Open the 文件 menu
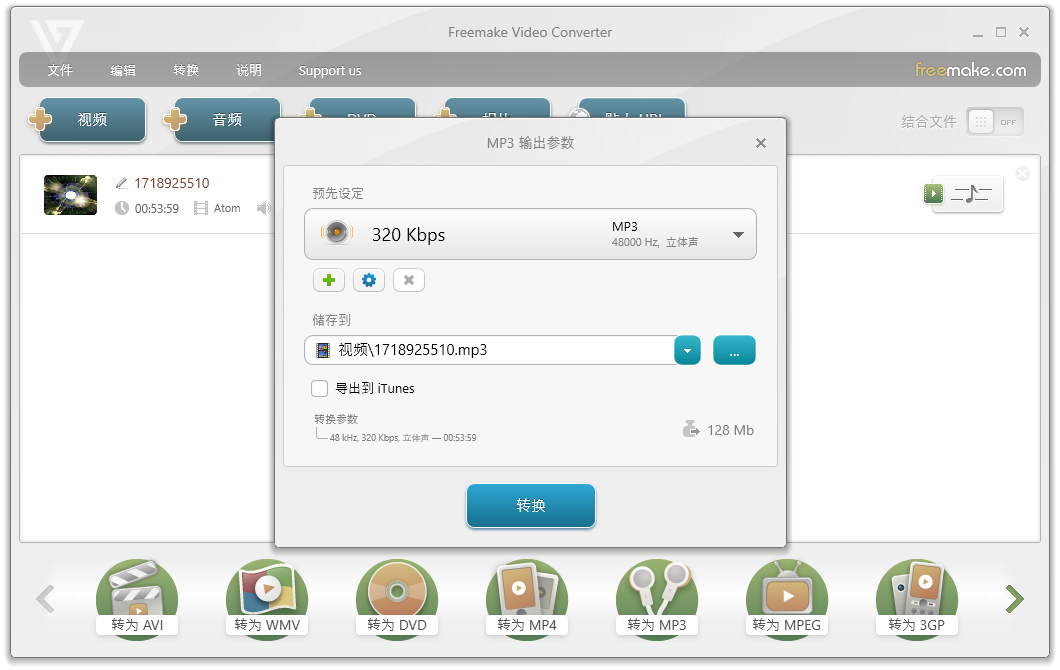The image size is (1060, 670). [x=60, y=70]
